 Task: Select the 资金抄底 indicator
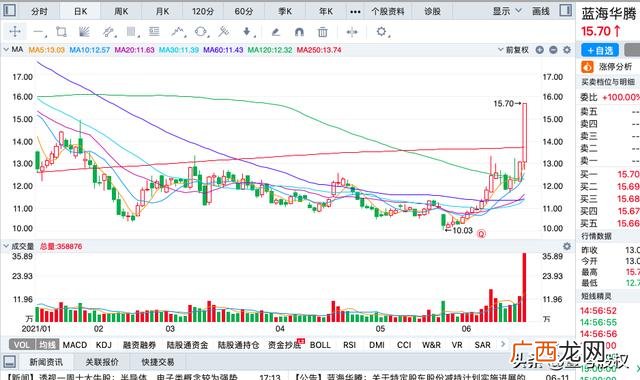[284, 345]
